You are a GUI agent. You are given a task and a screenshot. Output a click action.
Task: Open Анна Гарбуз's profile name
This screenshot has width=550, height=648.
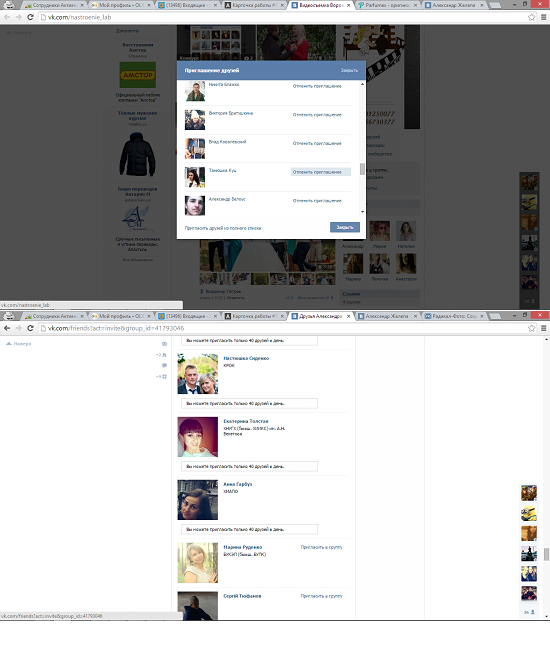pos(238,484)
